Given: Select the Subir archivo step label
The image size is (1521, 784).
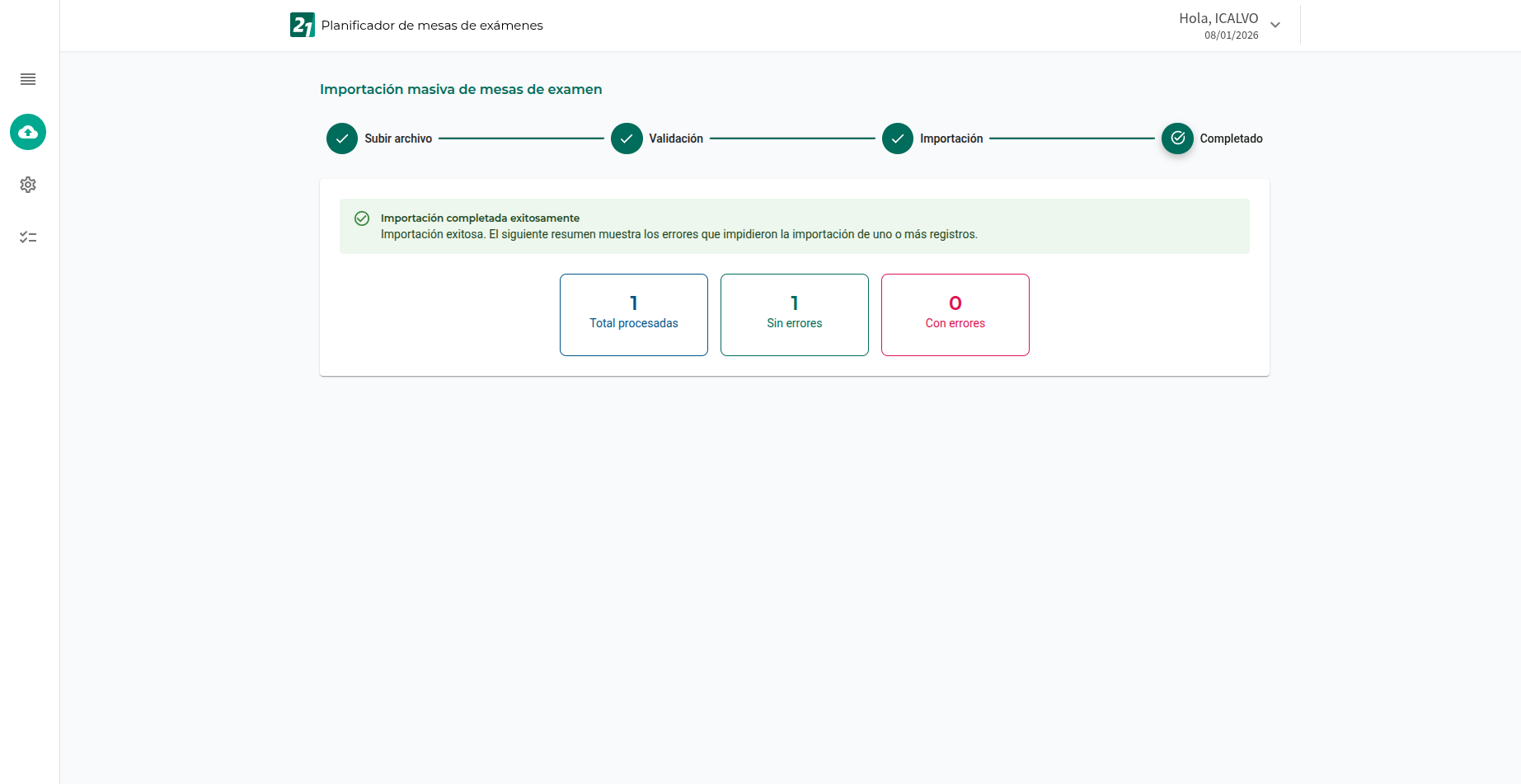Looking at the screenshot, I should [x=399, y=138].
